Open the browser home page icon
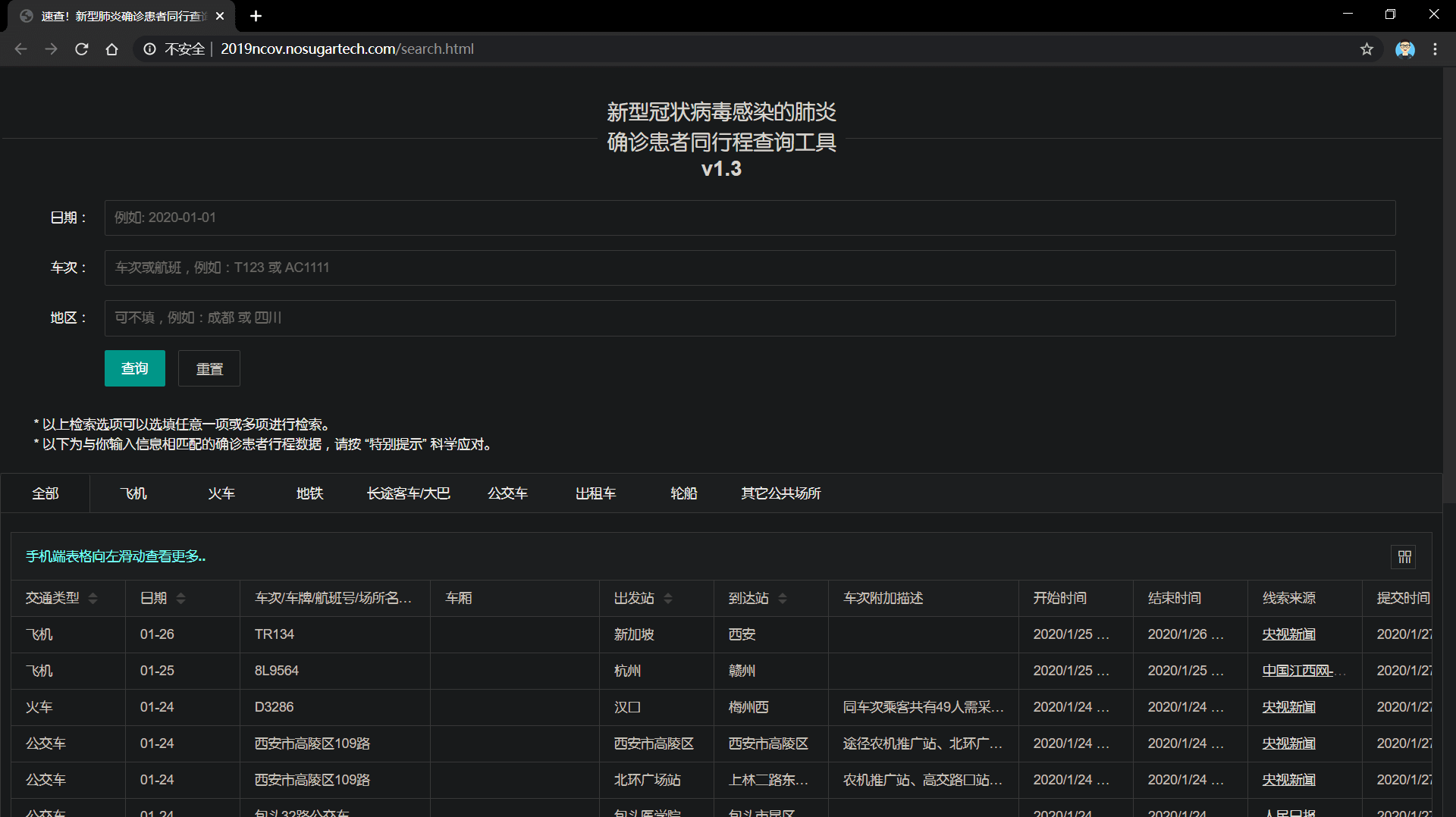 [x=112, y=49]
